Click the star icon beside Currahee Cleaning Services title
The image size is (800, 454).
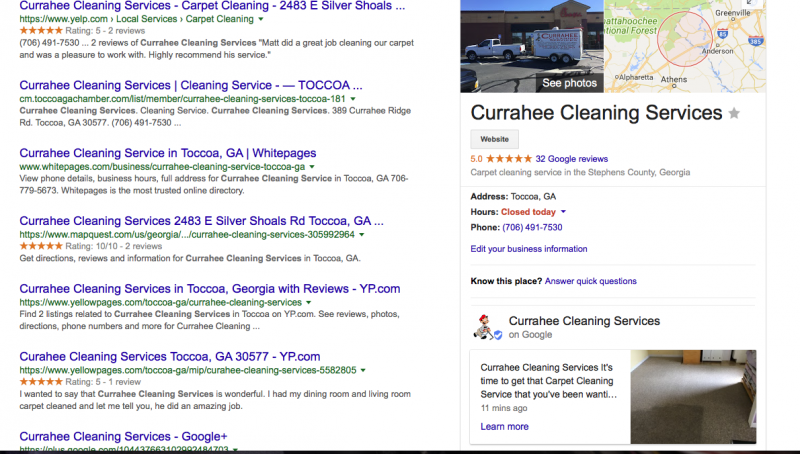[734, 113]
